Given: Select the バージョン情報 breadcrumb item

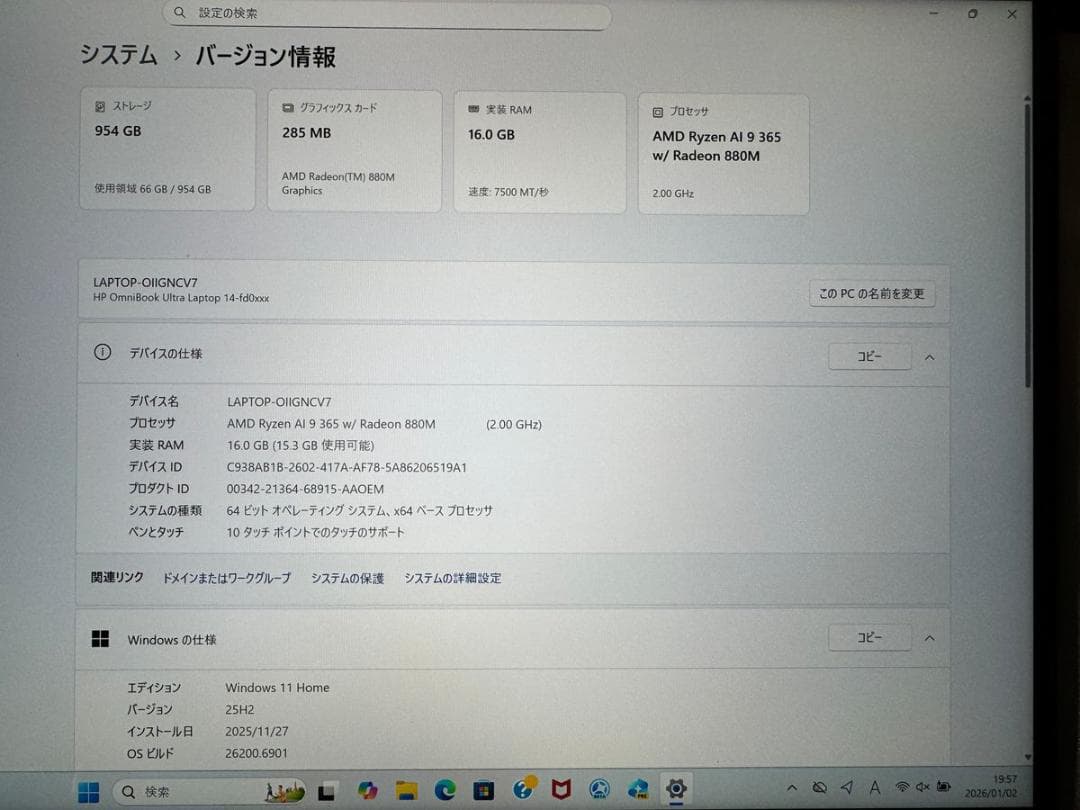Looking at the screenshot, I should click(264, 57).
